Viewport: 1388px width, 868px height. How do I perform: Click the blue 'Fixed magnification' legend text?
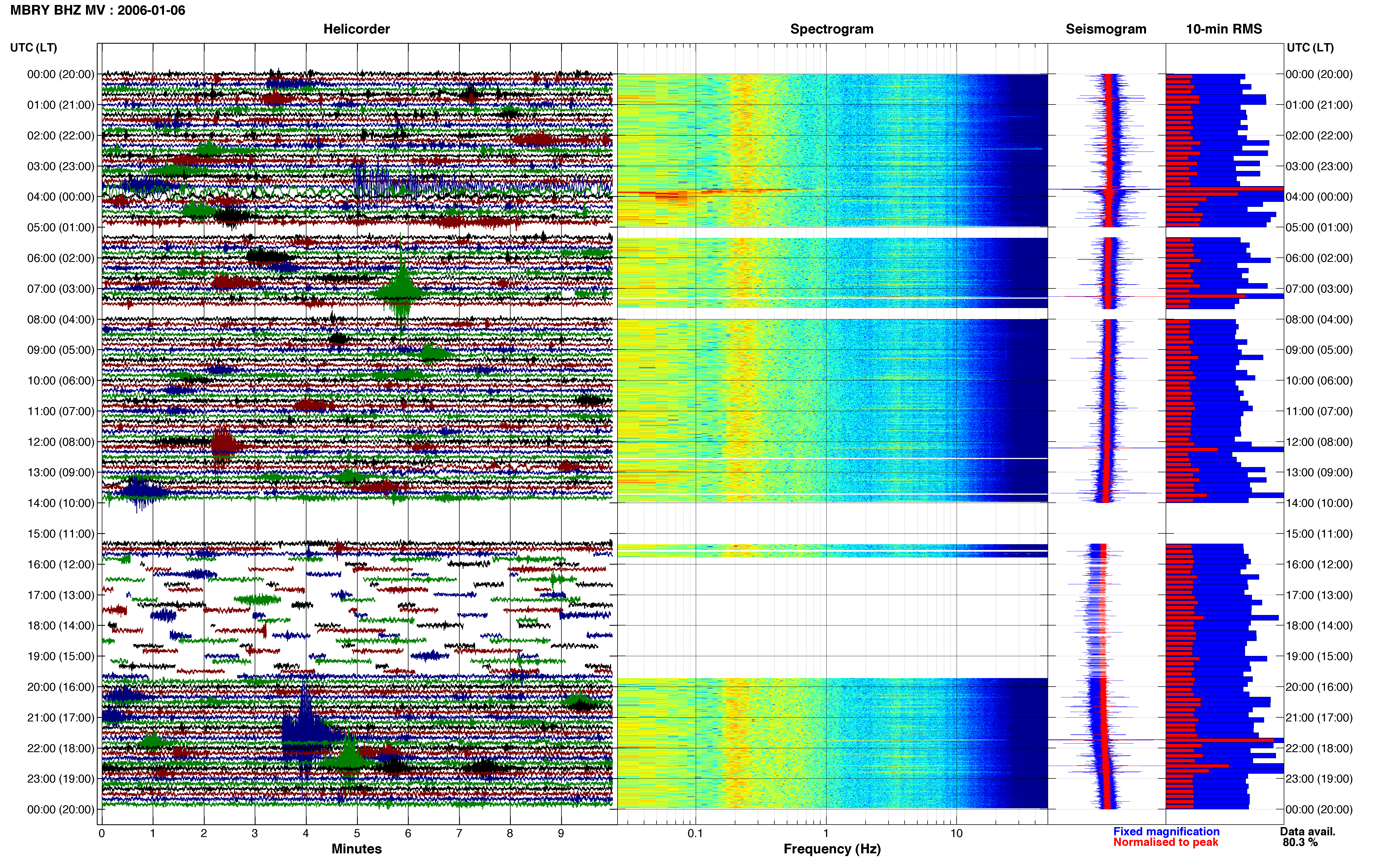tap(1166, 831)
